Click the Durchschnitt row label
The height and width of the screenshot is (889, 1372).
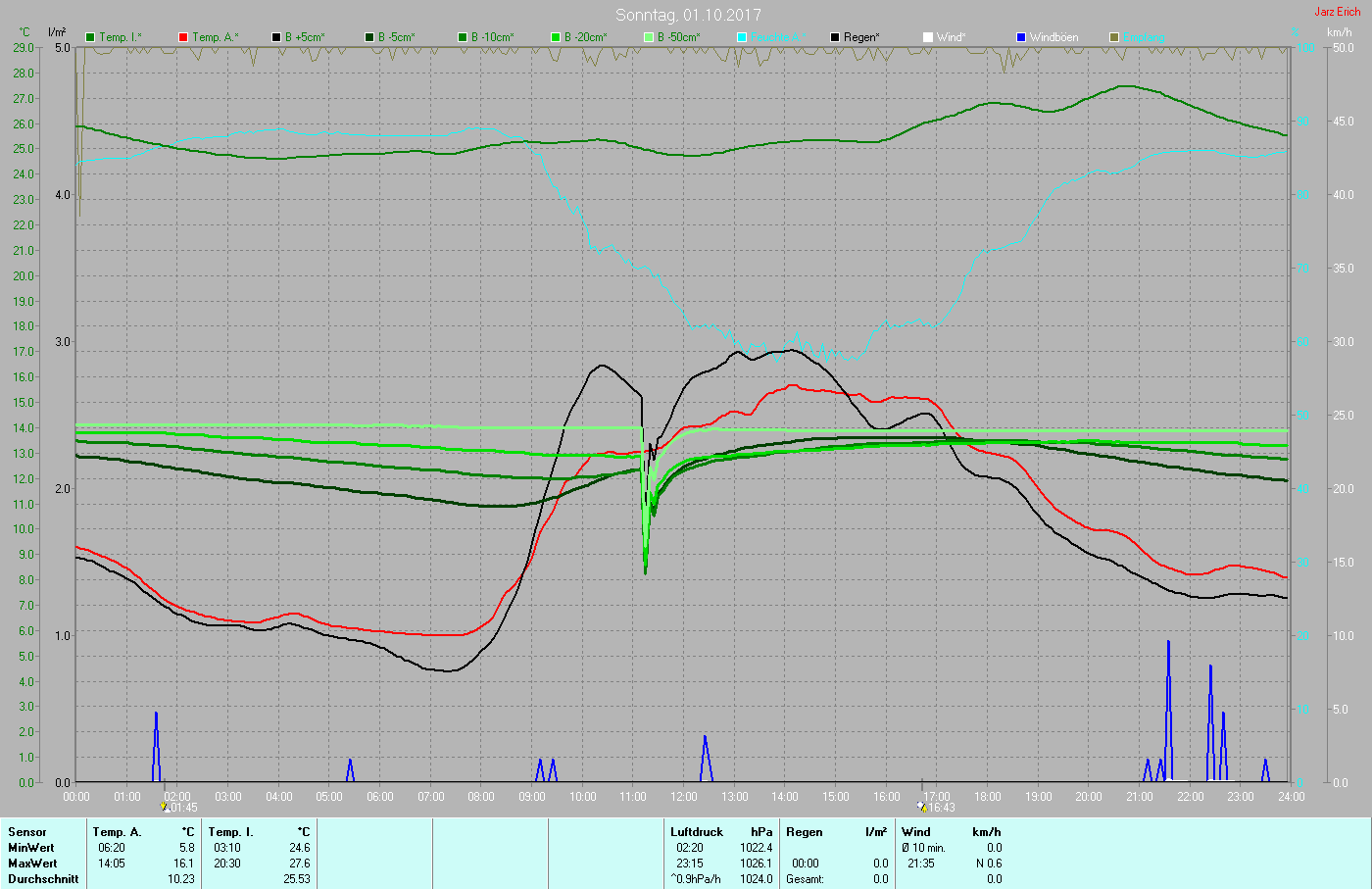(43, 879)
